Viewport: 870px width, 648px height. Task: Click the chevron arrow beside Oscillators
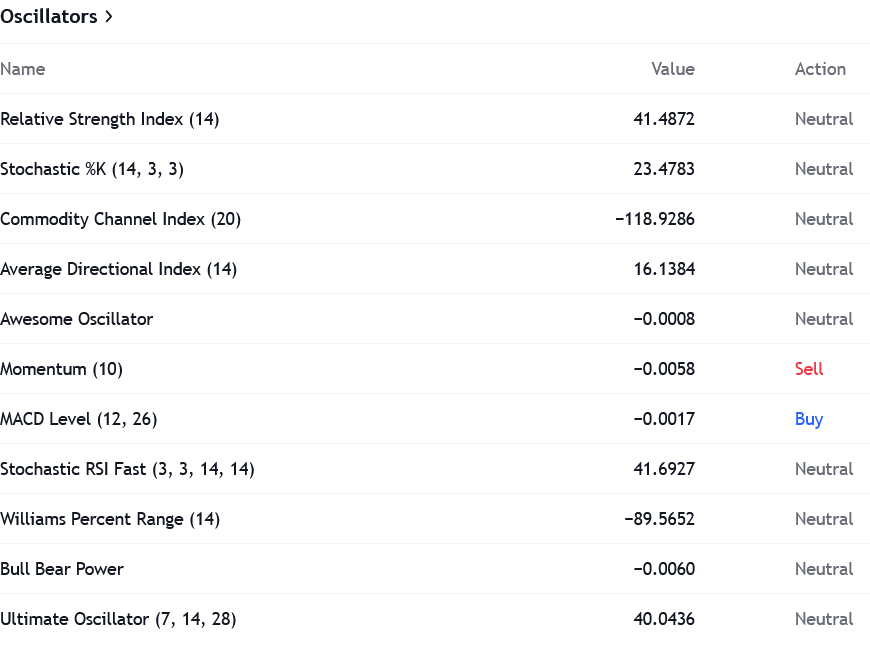(x=109, y=17)
